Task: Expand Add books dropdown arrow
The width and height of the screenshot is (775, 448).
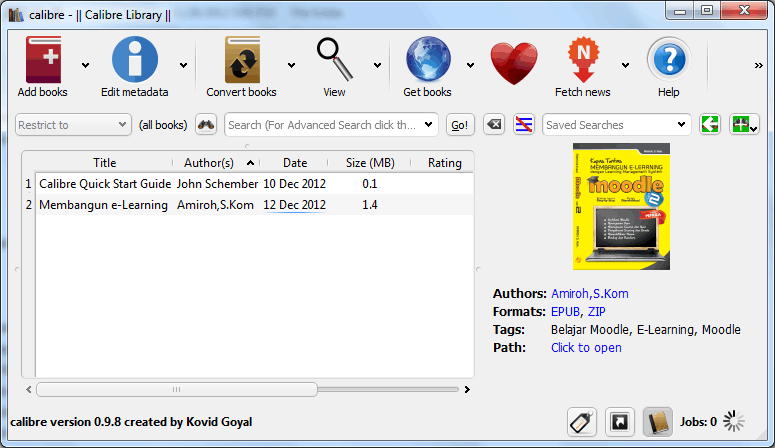Action: 86,65
